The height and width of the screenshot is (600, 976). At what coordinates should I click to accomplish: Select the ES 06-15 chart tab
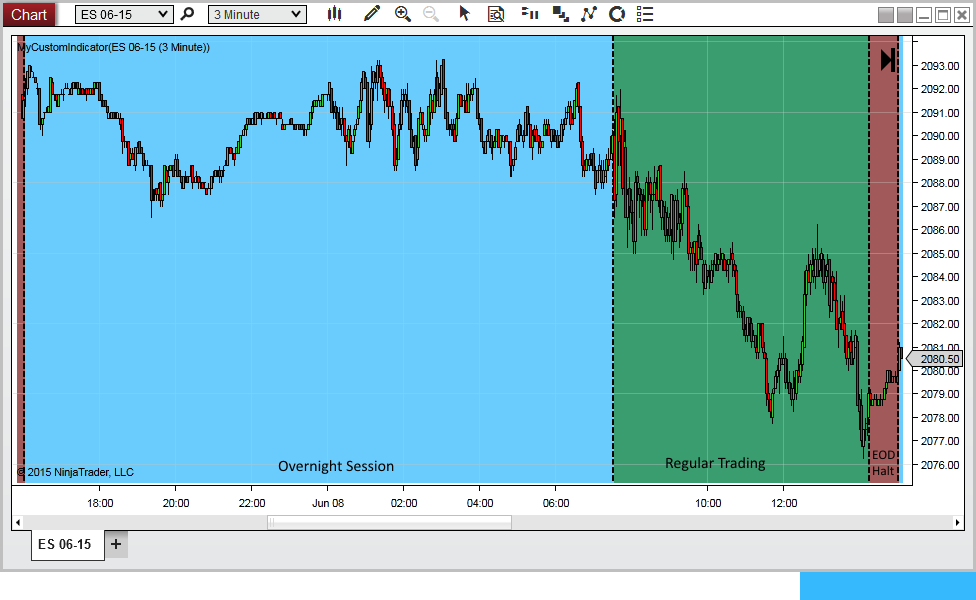[68, 545]
